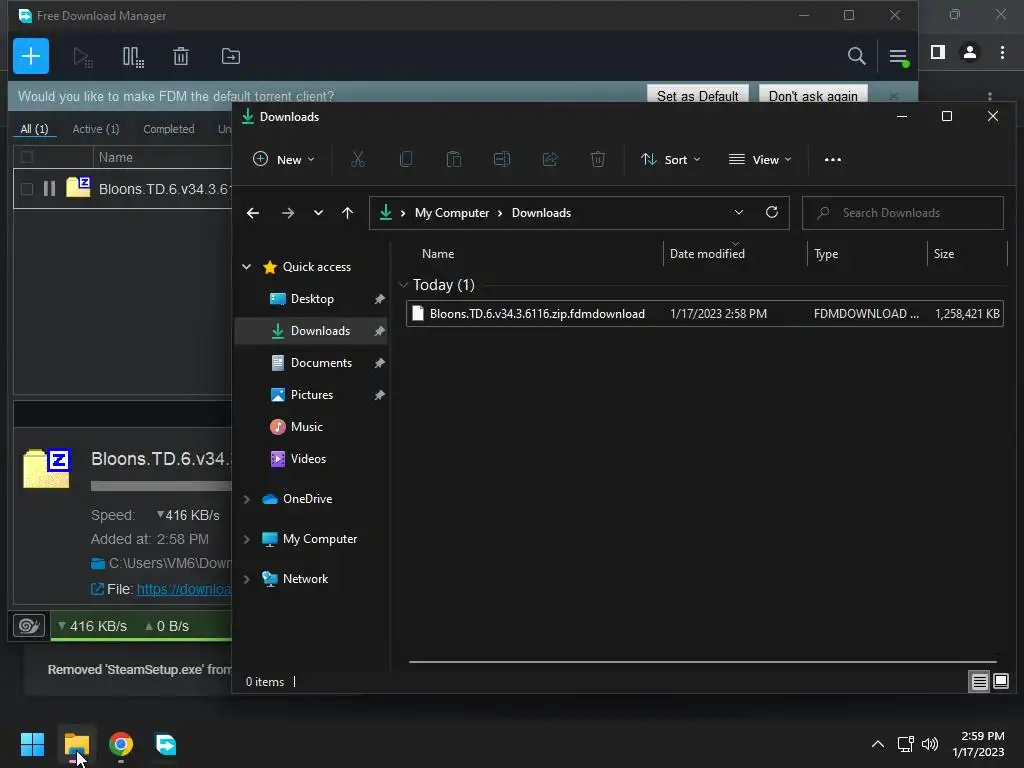Screen dimensions: 1024x768
Task: Click the Paste icon in Explorer toolbar
Action: coord(453,159)
